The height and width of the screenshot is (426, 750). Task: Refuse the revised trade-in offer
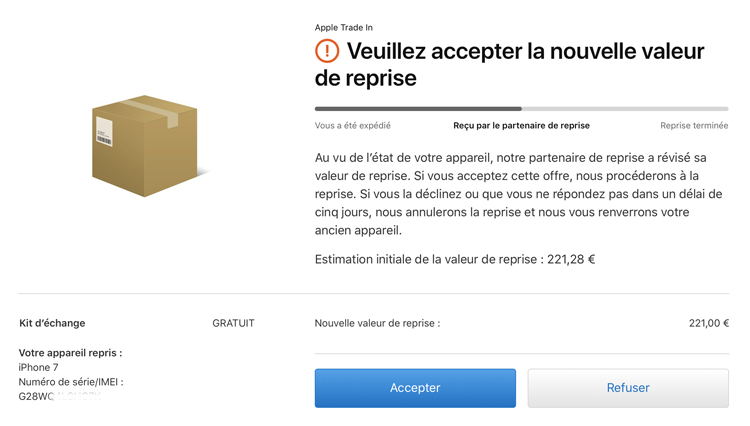pos(628,388)
